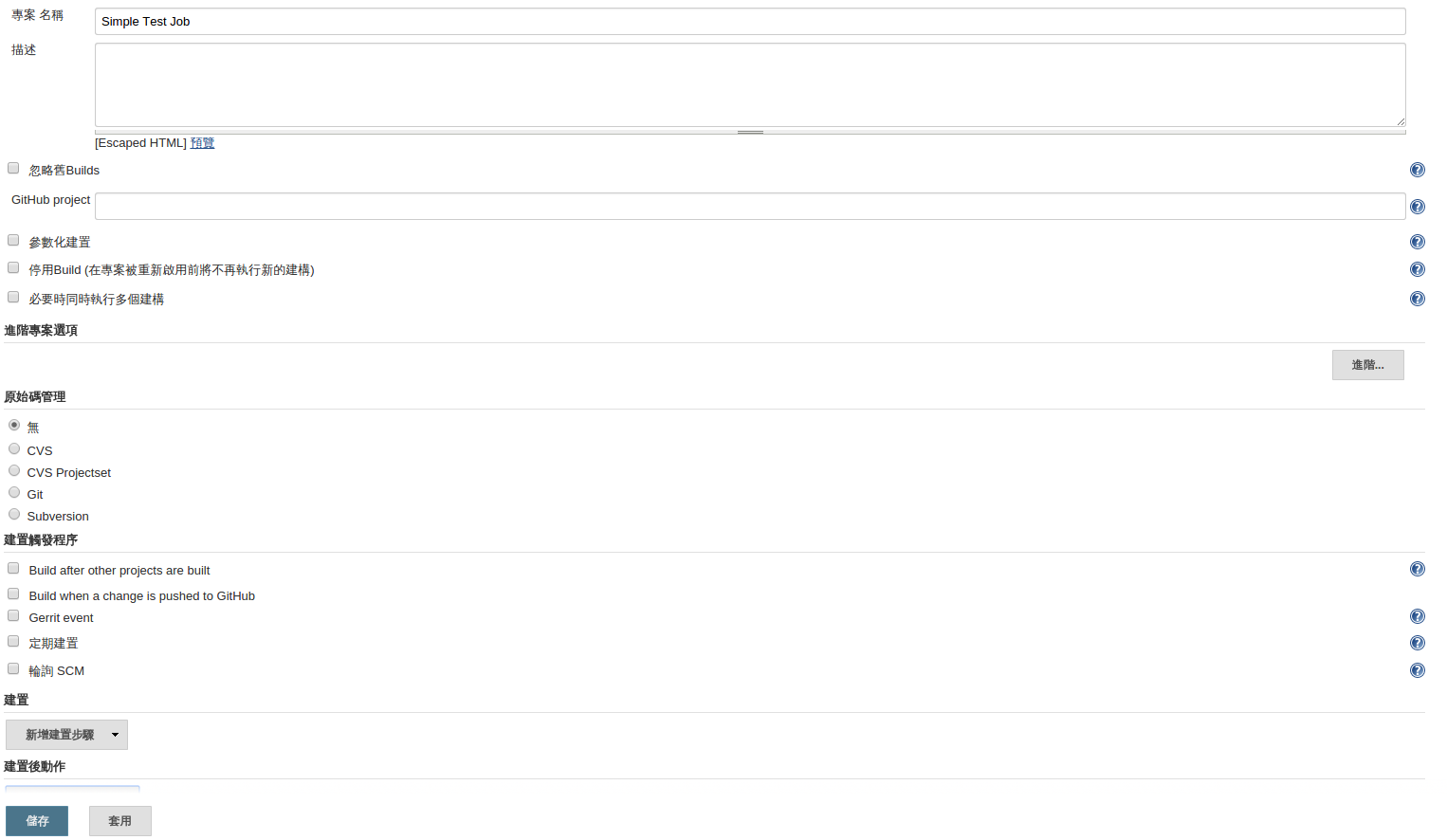Tick the 參數化建置 checkbox
This screenshot has width=1447, height=840.
pyautogui.click(x=13, y=240)
